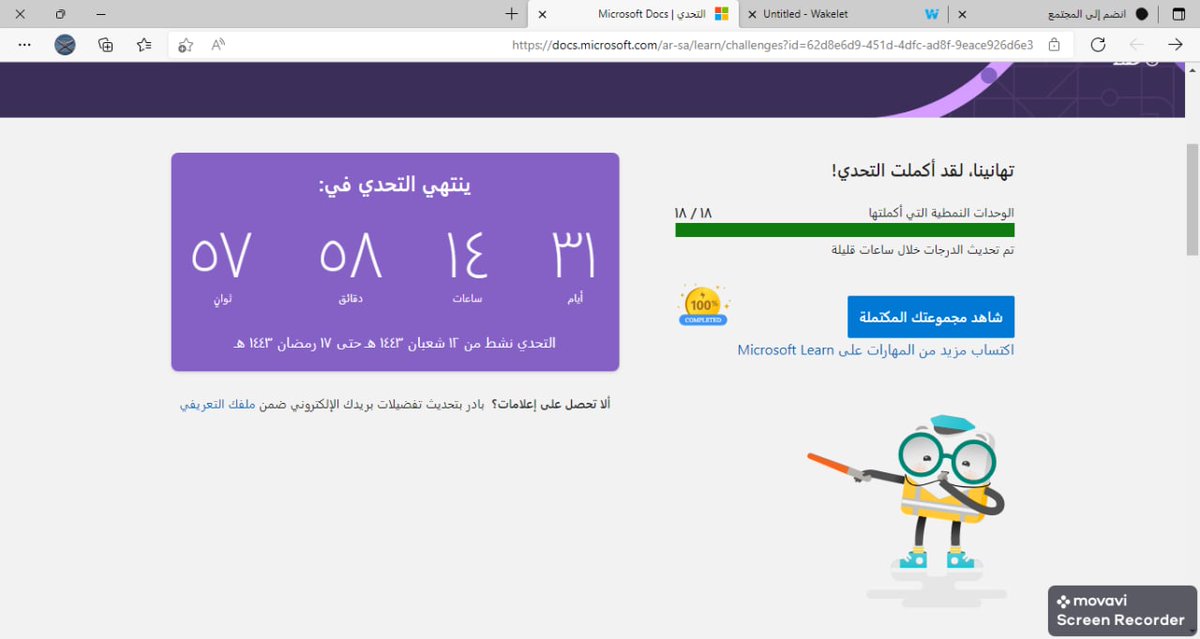Click the minutes countdown number ٥٨
The image size is (1200, 639).
(x=351, y=256)
